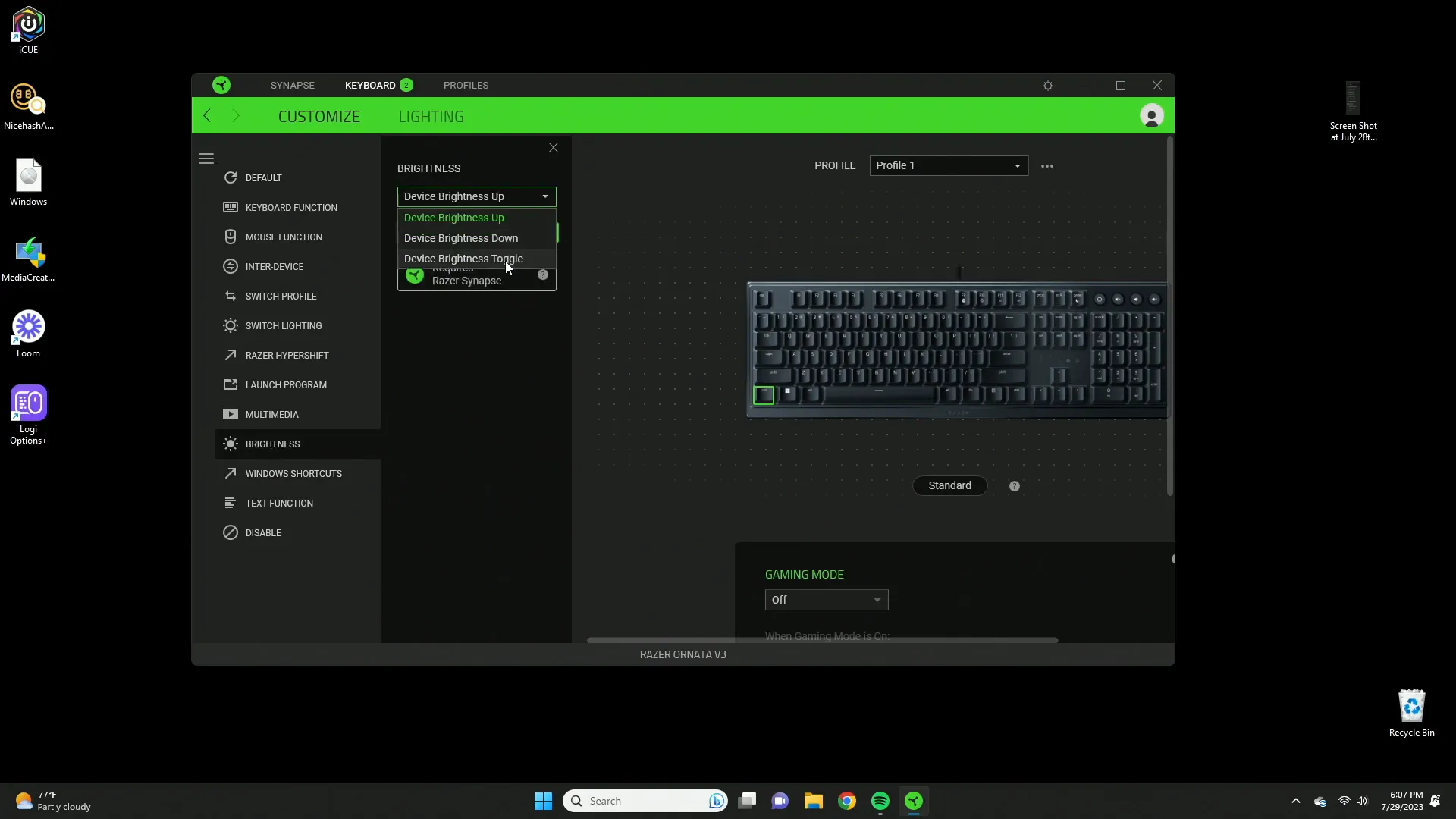Select Launch Program option
Screen dimensions: 1456x819
click(x=297, y=384)
